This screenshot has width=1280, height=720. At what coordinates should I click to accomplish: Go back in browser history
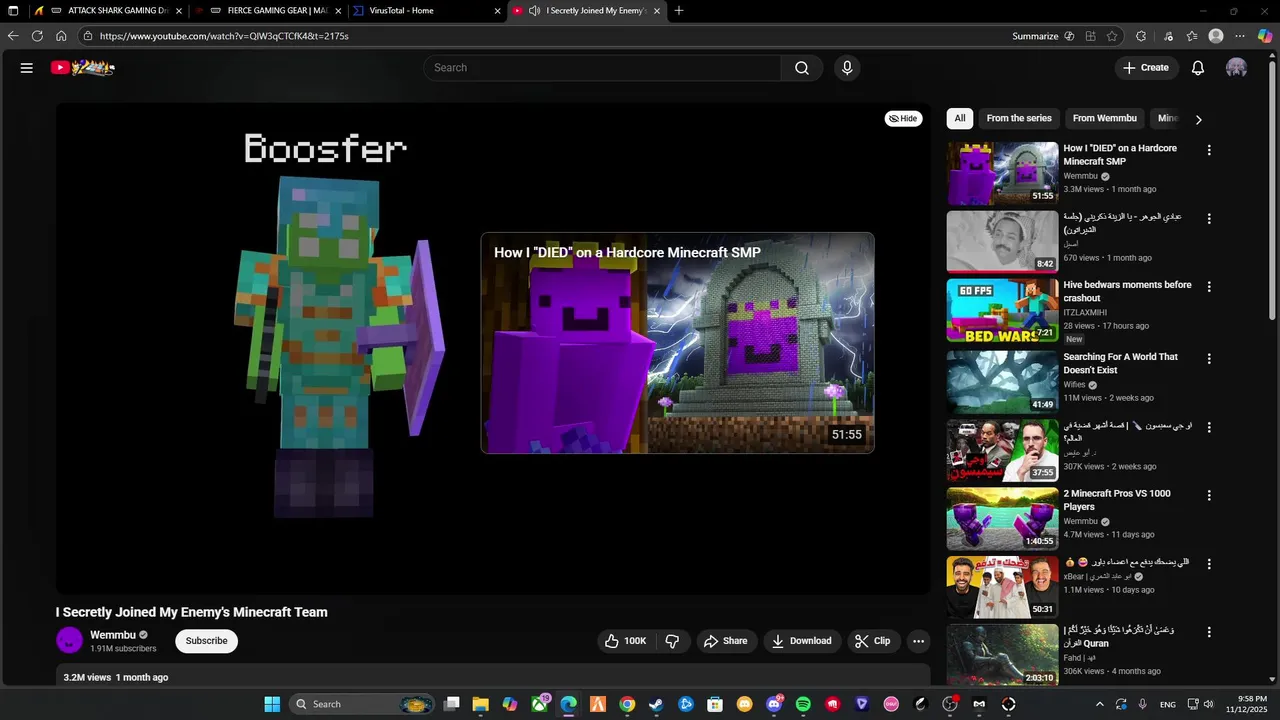tap(13, 36)
